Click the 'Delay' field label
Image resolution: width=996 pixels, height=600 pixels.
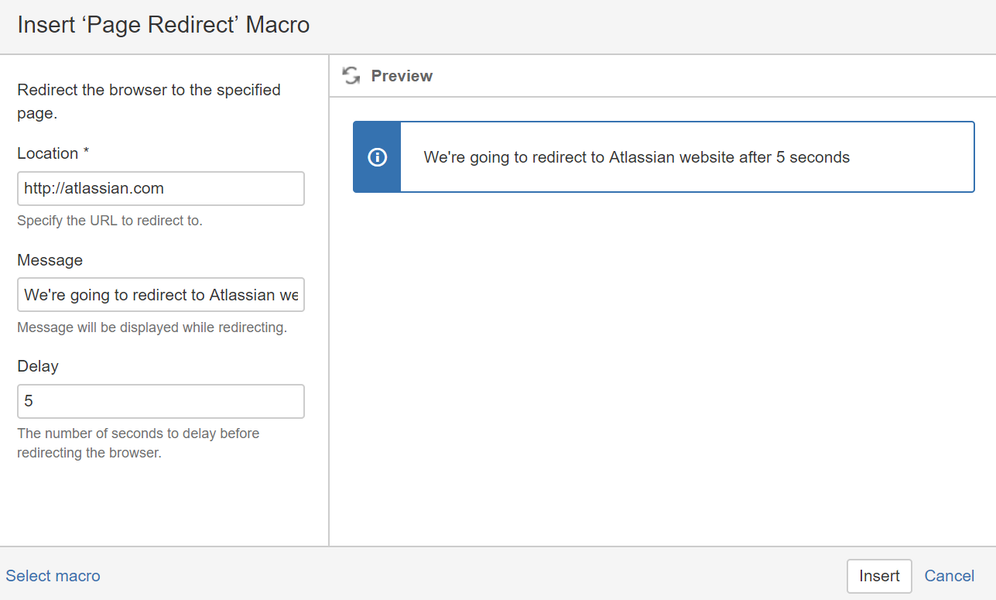pos(37,366)
